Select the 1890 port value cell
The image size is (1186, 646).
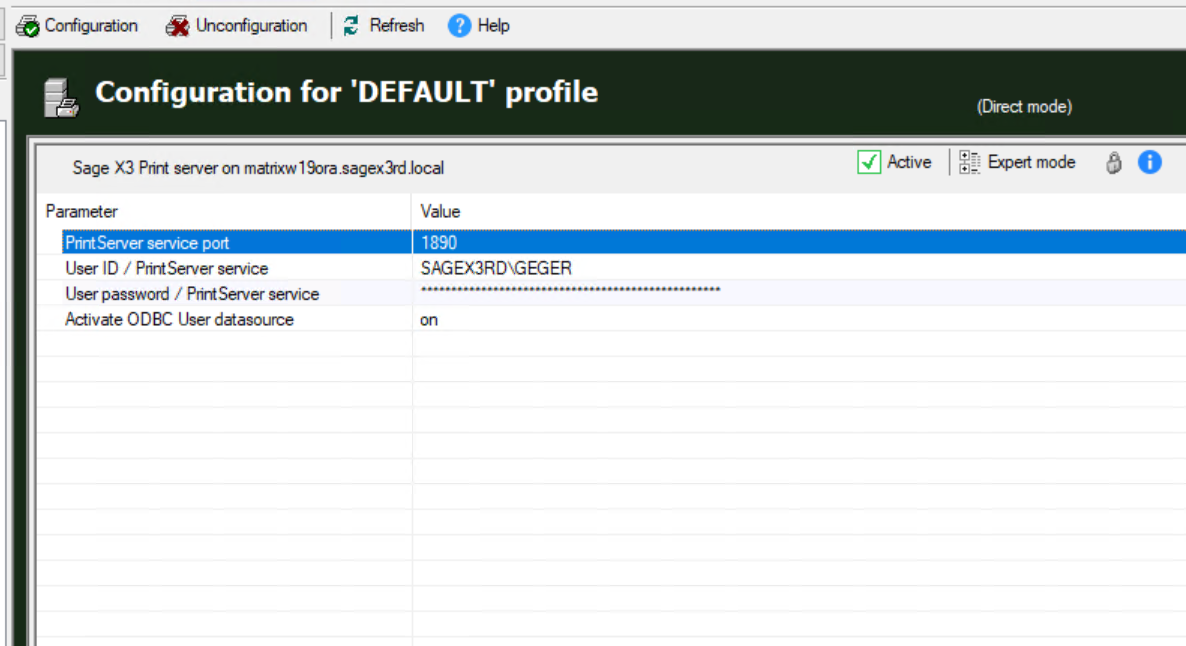[799, 242]
